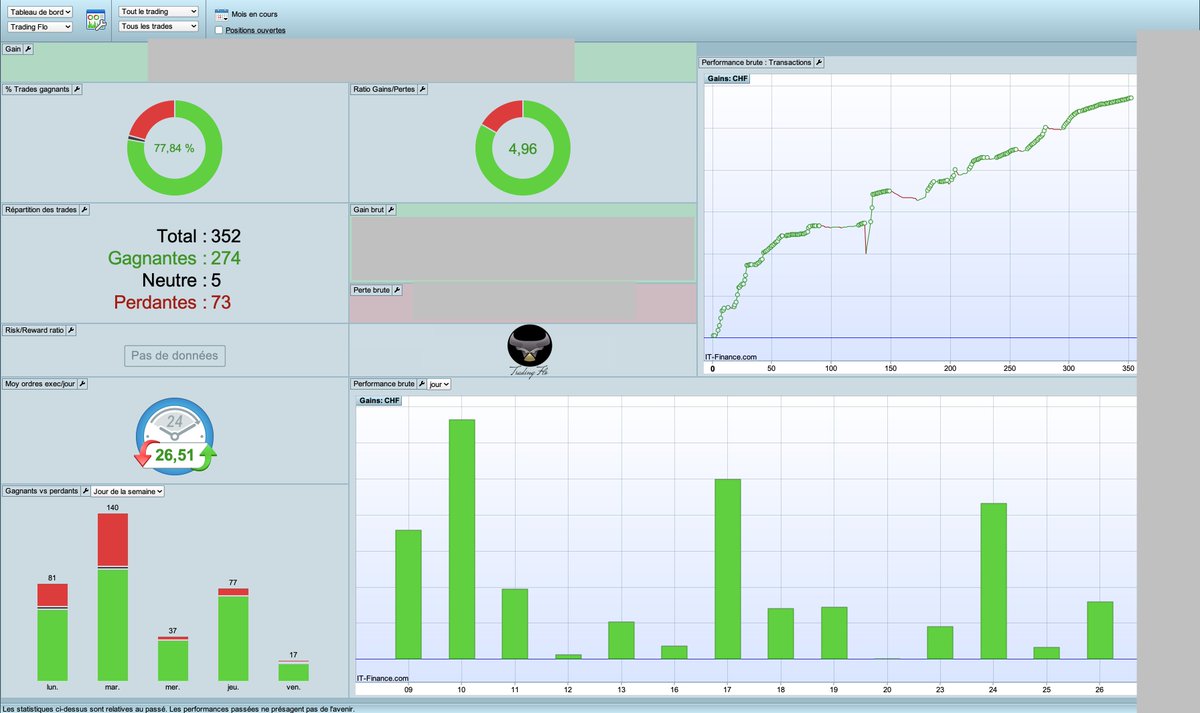This screenshot has width=1200, height=713.
Task: Click the Gagnants vs perdants panel title
Action: pyautogui.click(x=40, y=491)
